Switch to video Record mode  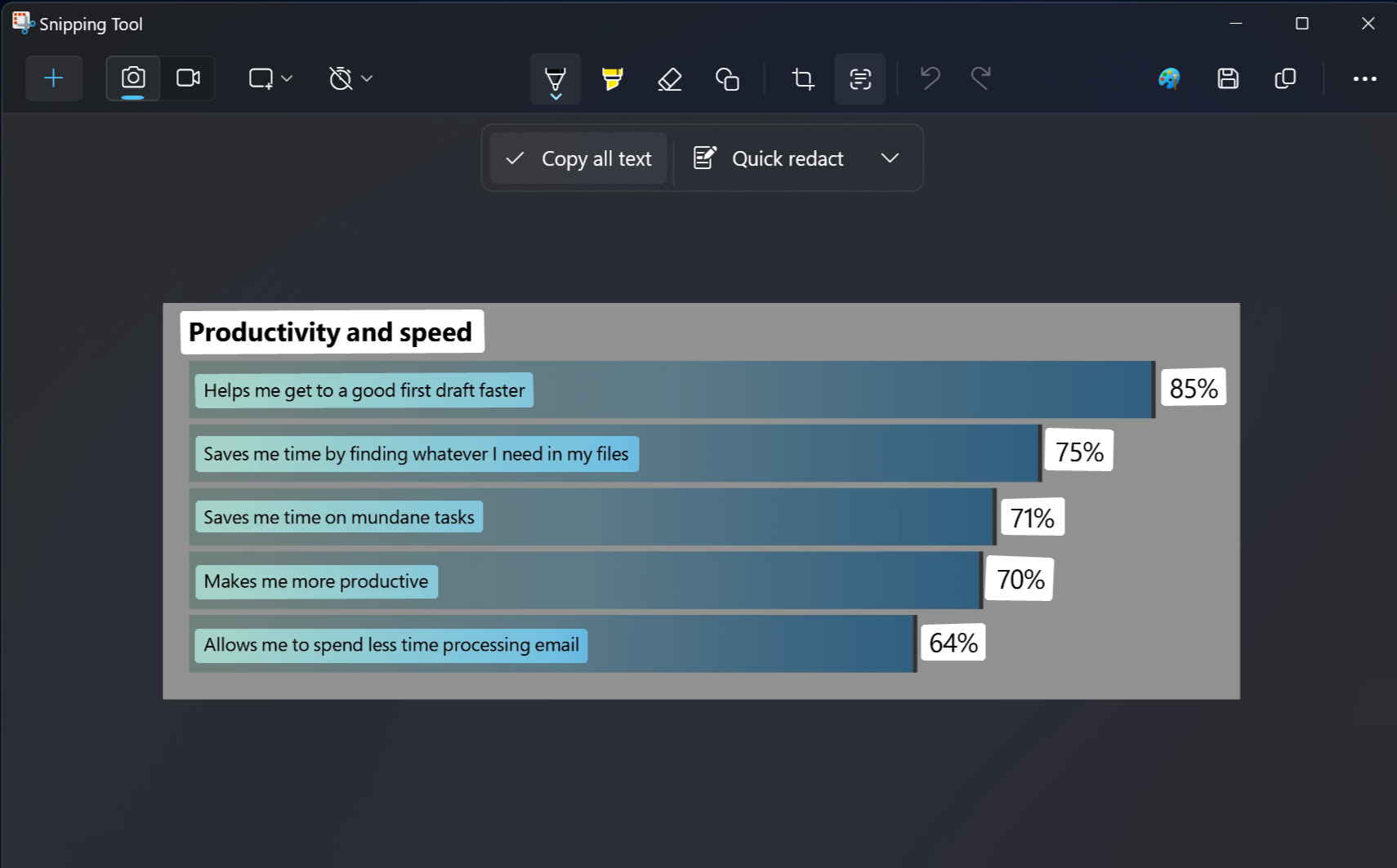[x=188, y=78]
